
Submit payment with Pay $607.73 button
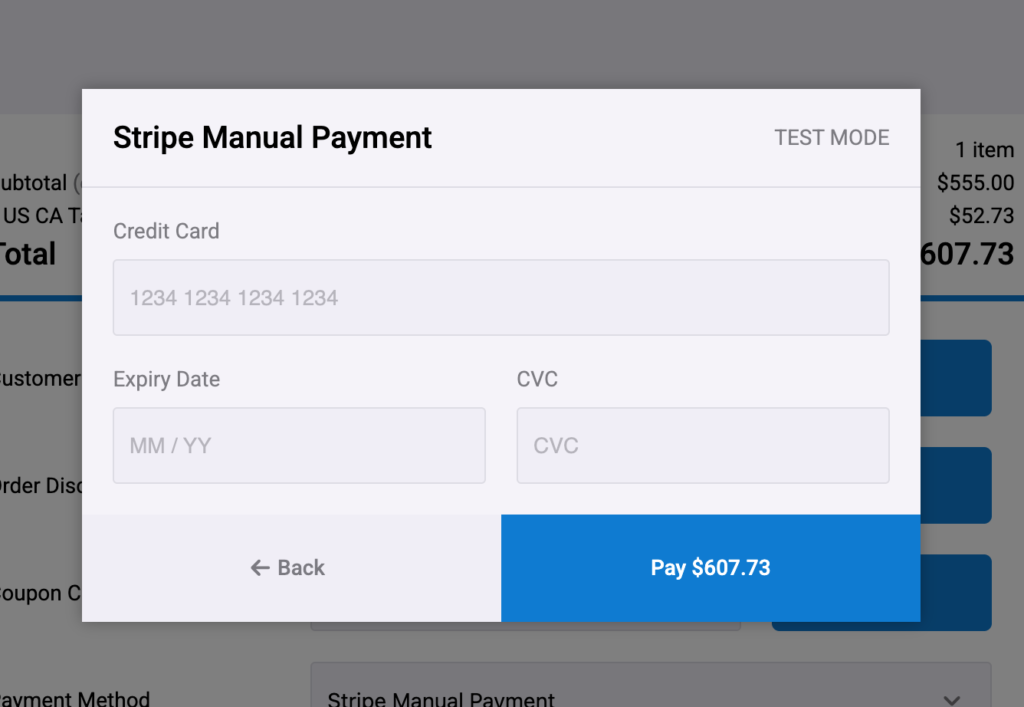tap(711, 568)
